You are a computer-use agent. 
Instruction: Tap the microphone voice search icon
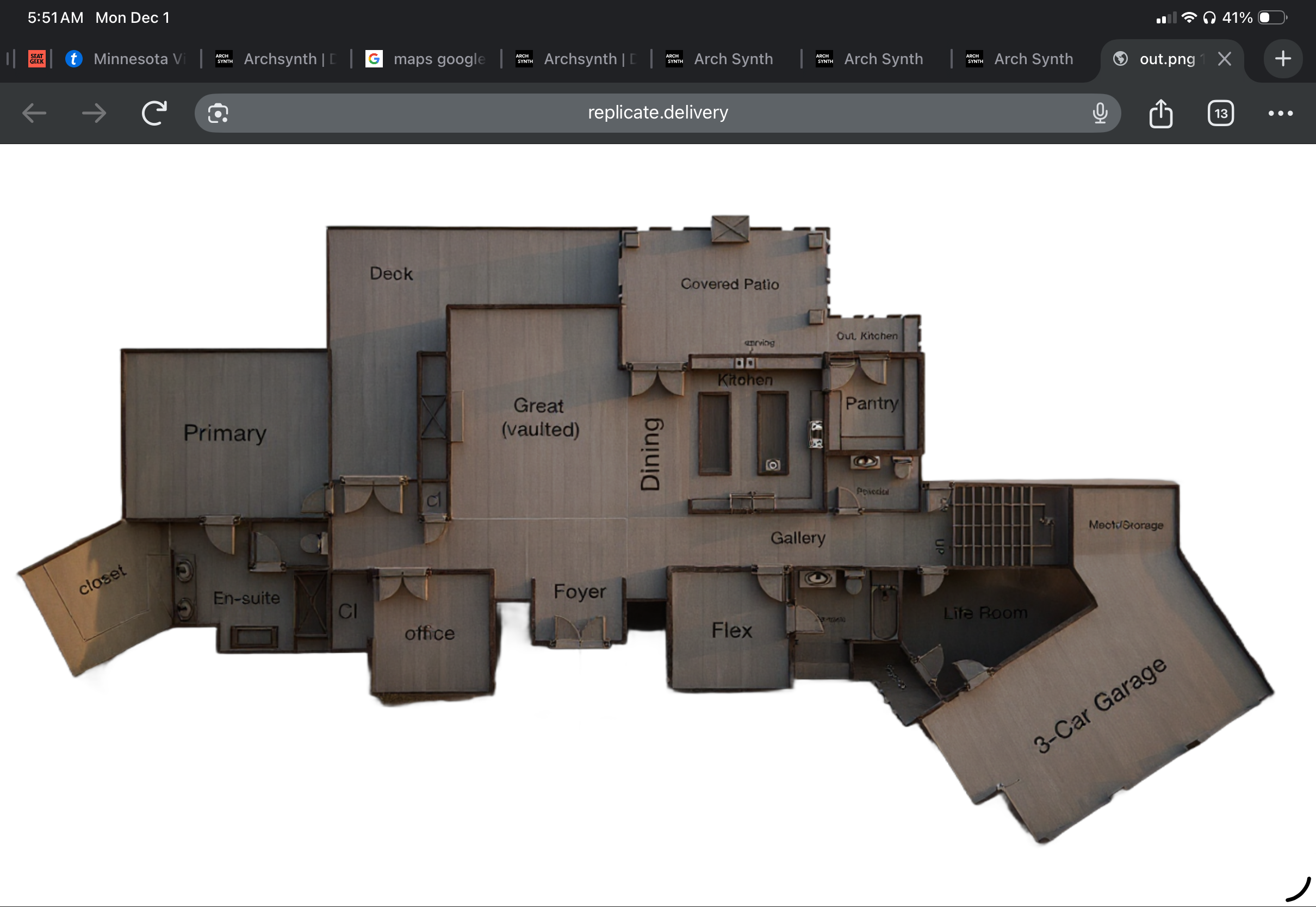pyautogui.click(x=1100, y=113)
